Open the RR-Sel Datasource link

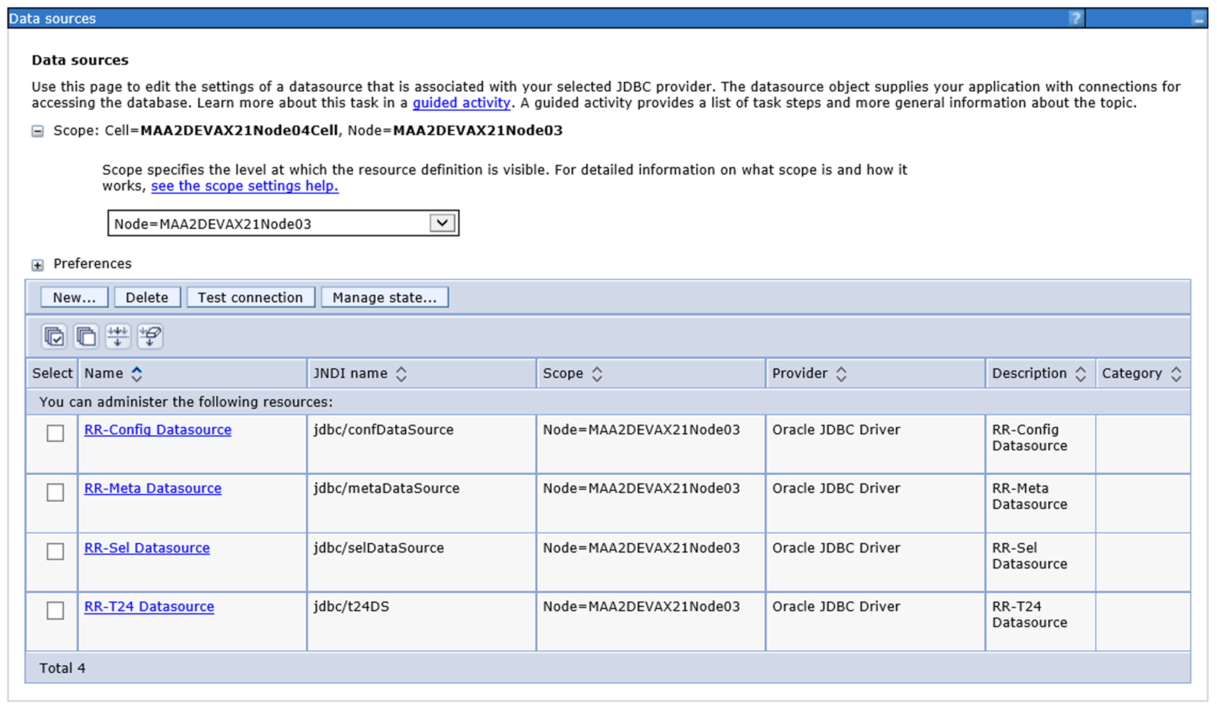[147, 548]
